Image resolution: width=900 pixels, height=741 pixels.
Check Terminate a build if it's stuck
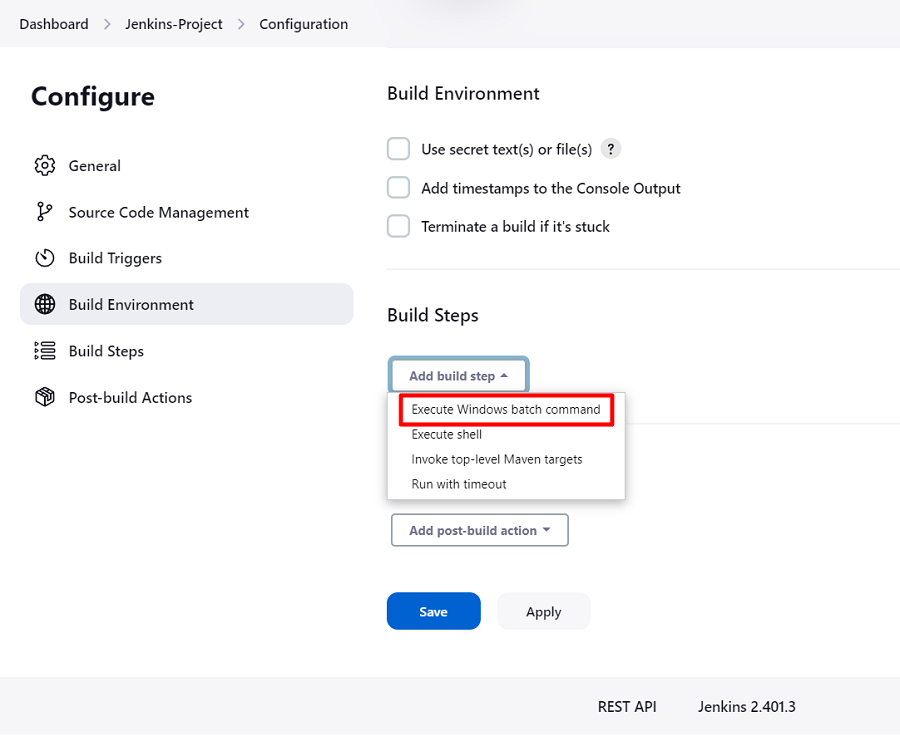click(399, 226)
